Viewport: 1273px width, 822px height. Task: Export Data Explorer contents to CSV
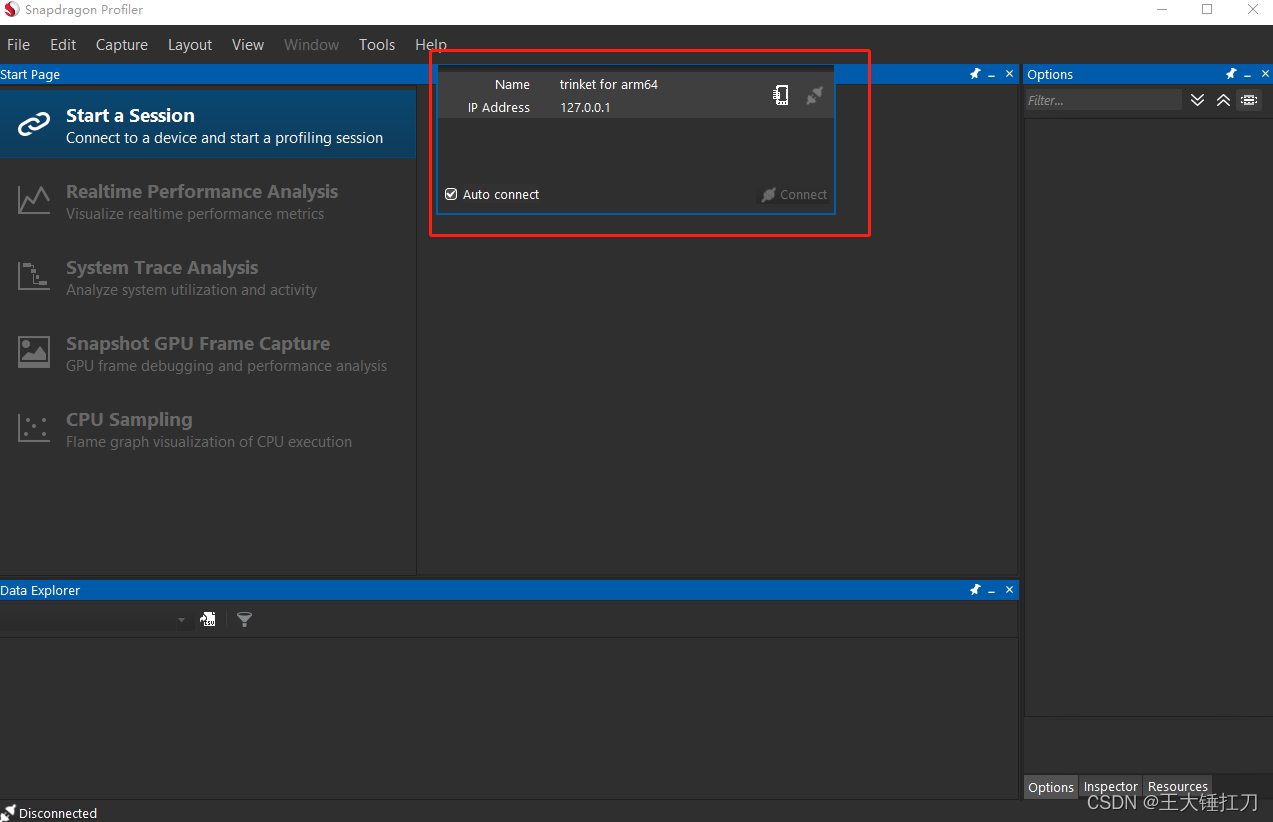207,620
